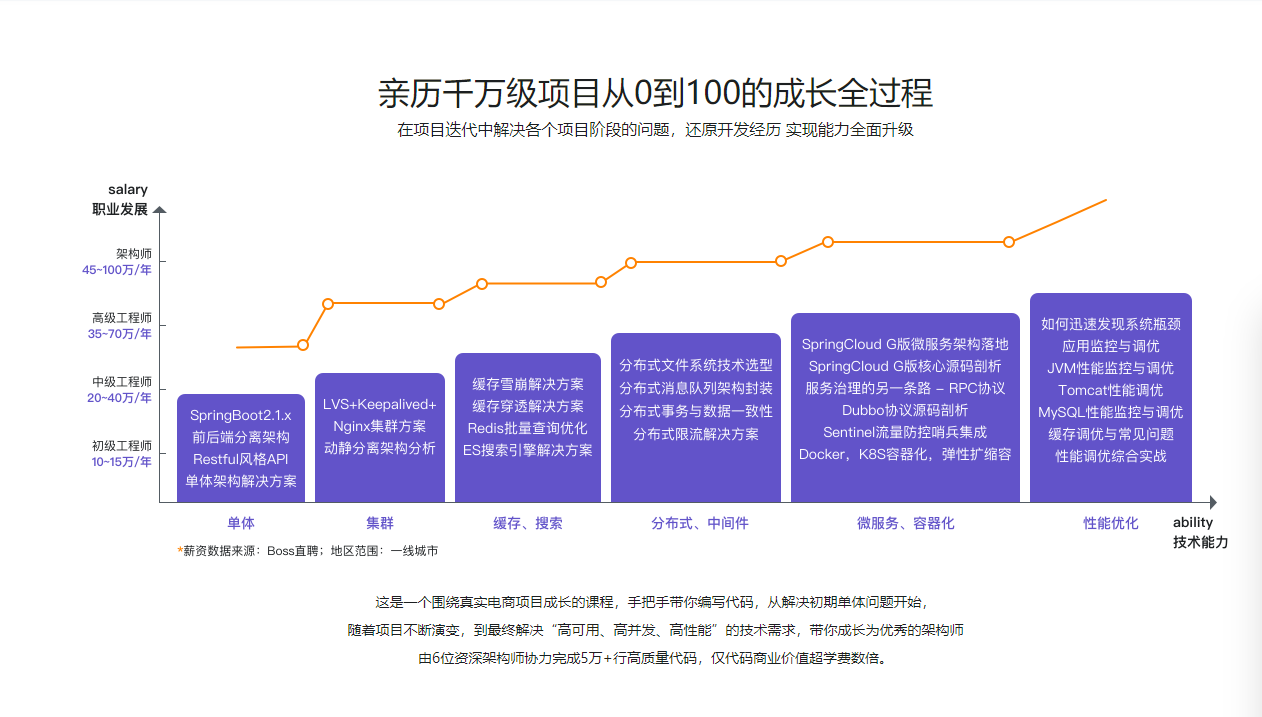Select the first circle marker on the orange line

coord(303,345)
